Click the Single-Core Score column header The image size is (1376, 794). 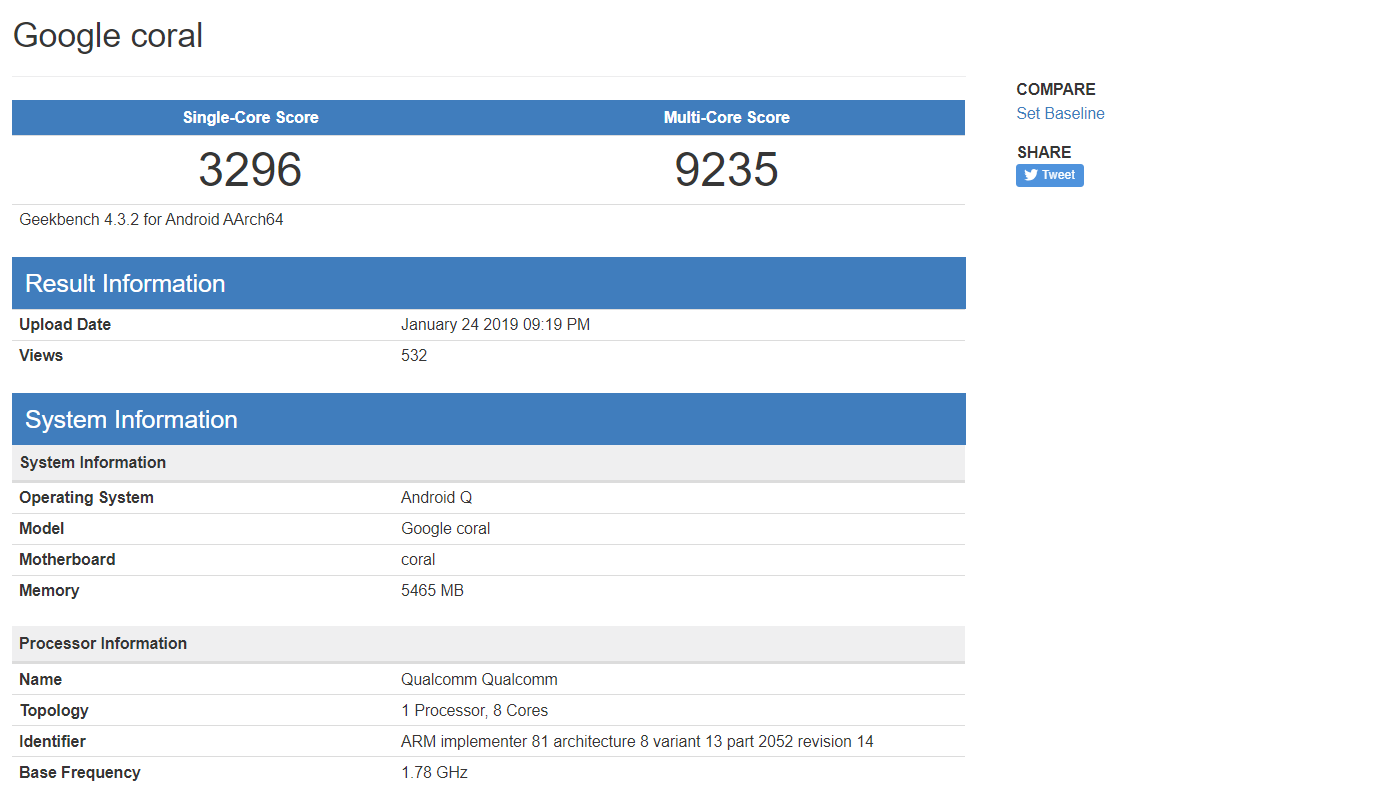click(250, 117)
